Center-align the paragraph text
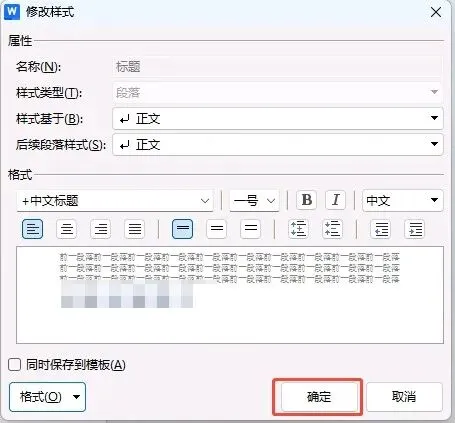The image size is (455, 423). pyautogui.click(x=67, y=229)
